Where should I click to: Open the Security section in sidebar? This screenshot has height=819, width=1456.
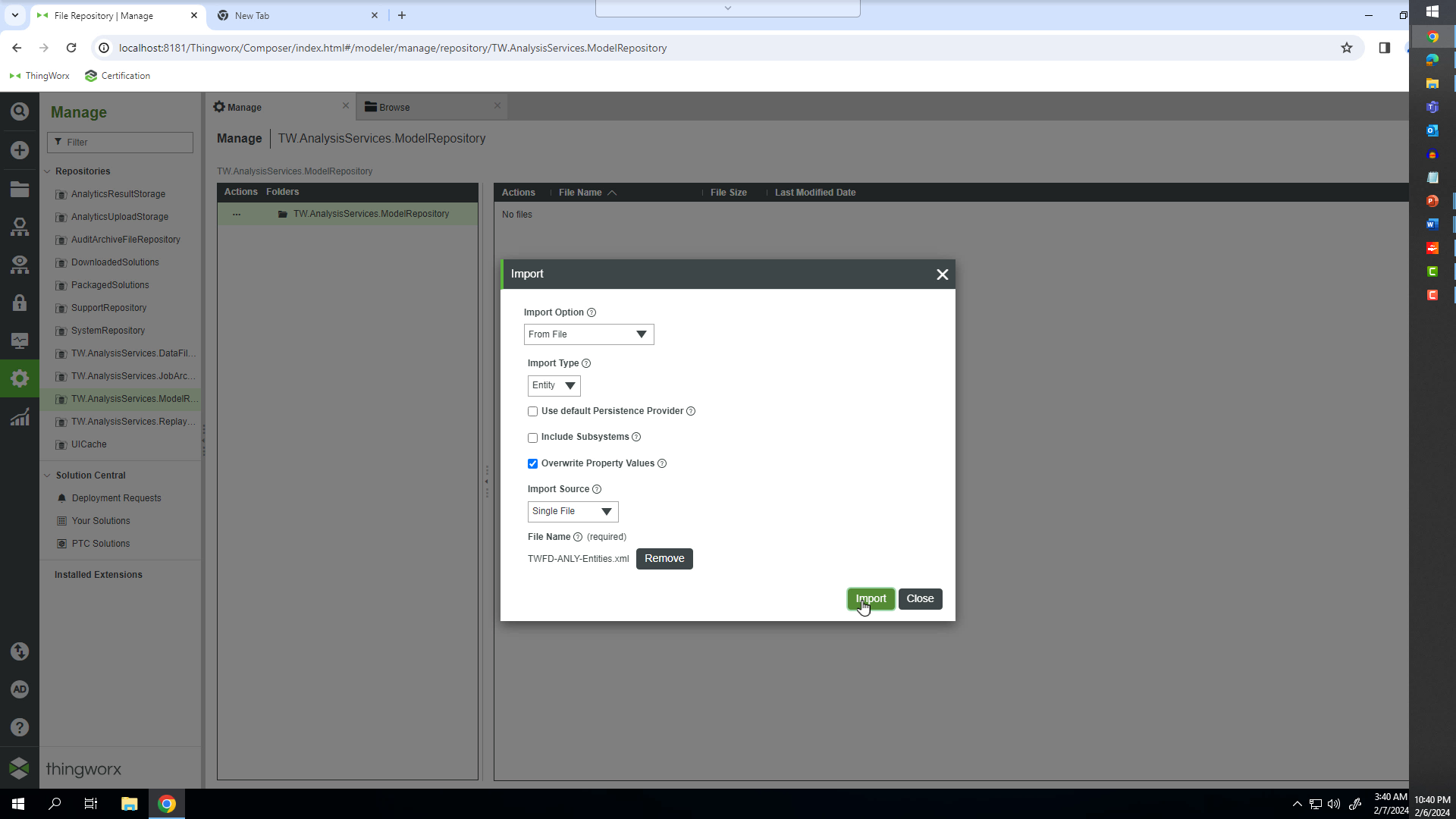[20, 303]
